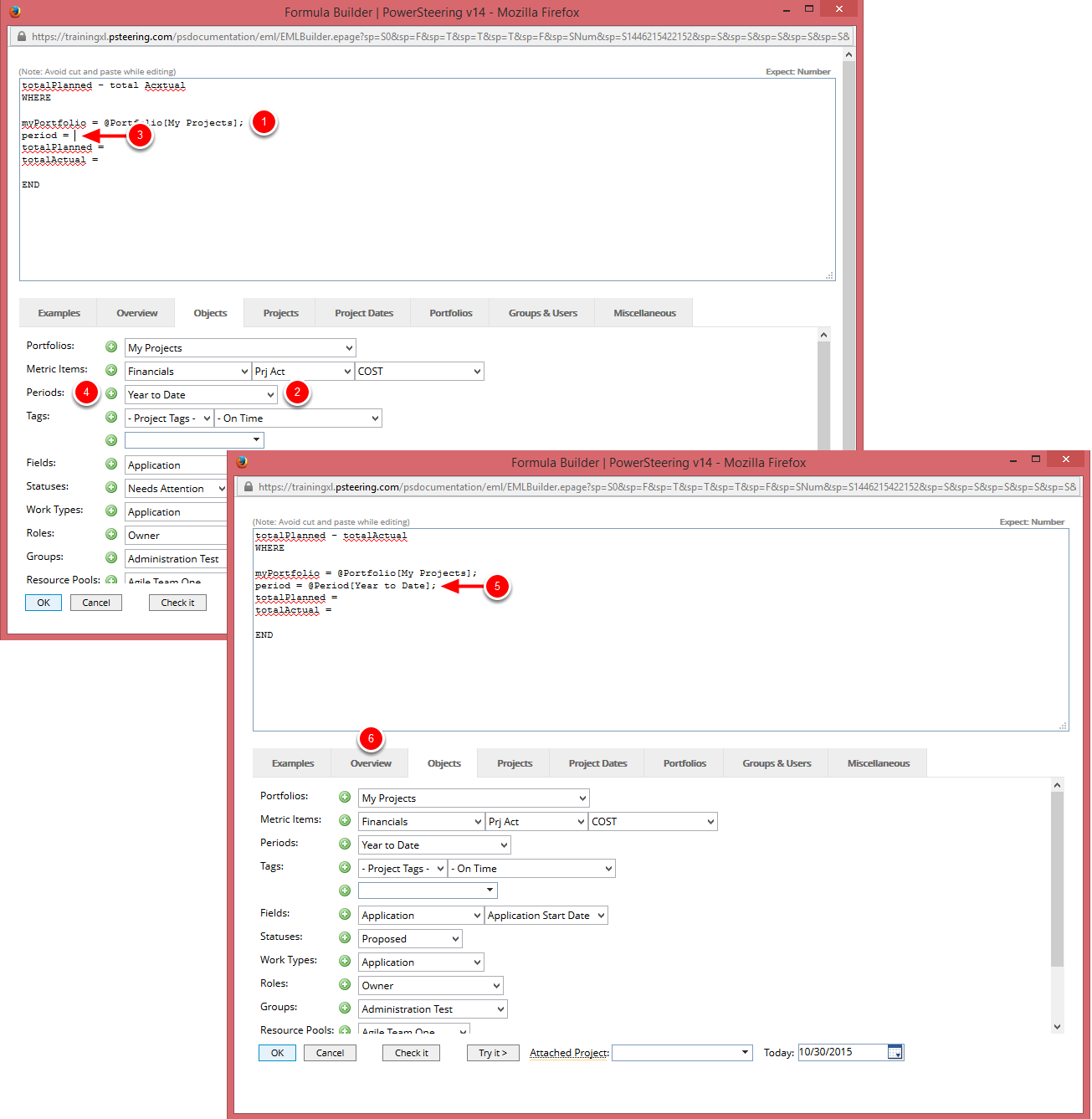
Task: Click the lock icon in back window address bar
Action: point(22,36)
